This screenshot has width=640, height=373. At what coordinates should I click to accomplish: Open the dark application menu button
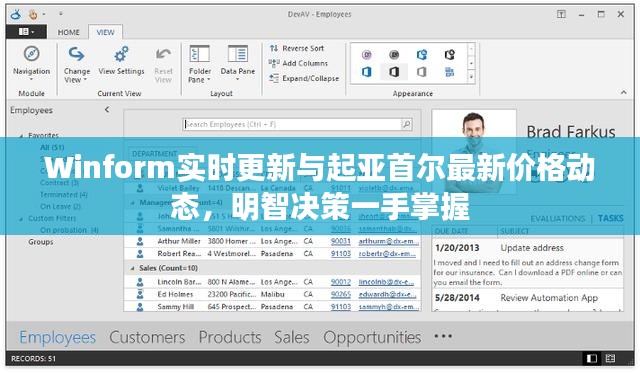click(27, 31)
